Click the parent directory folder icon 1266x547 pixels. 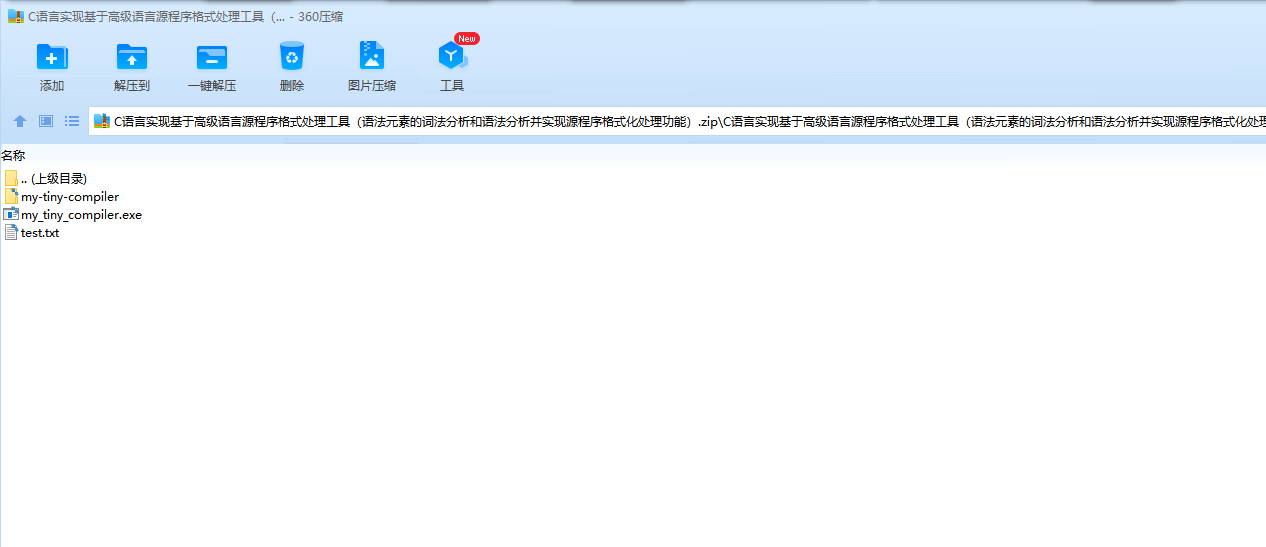(x=11, y=178)
